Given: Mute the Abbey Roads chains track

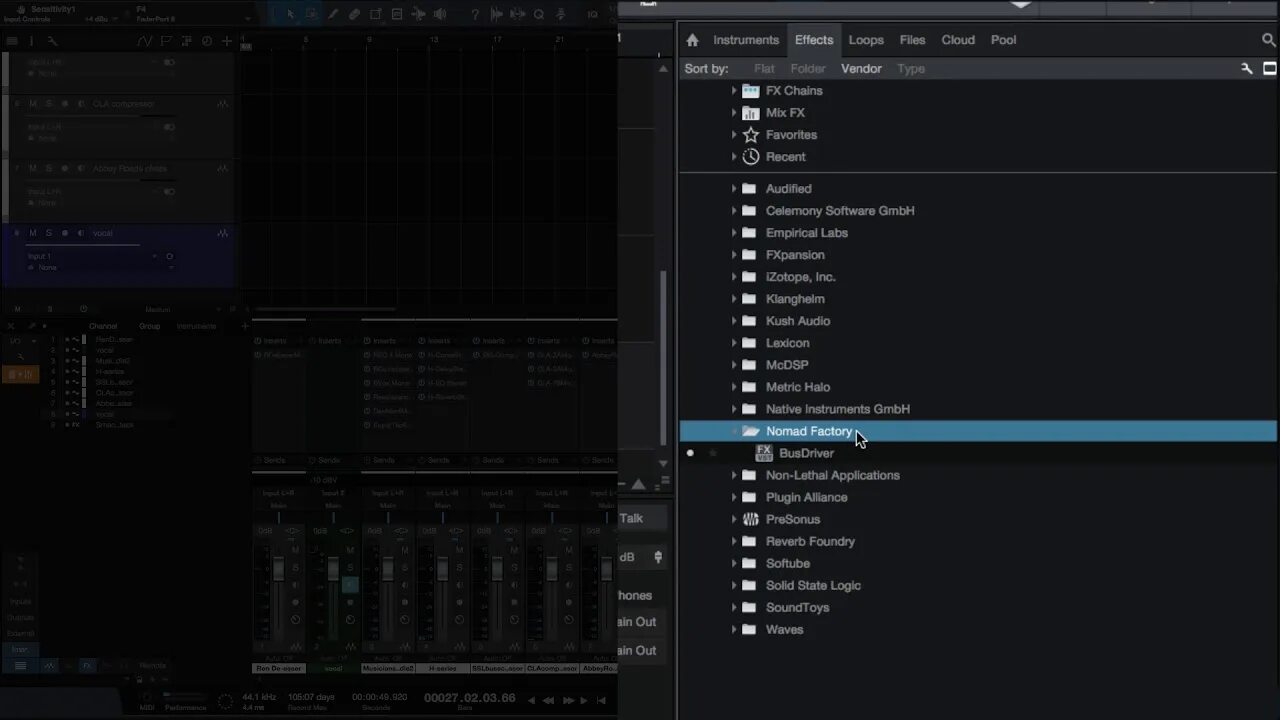Looking at the screenshot, I should click(x=32, y=168).
